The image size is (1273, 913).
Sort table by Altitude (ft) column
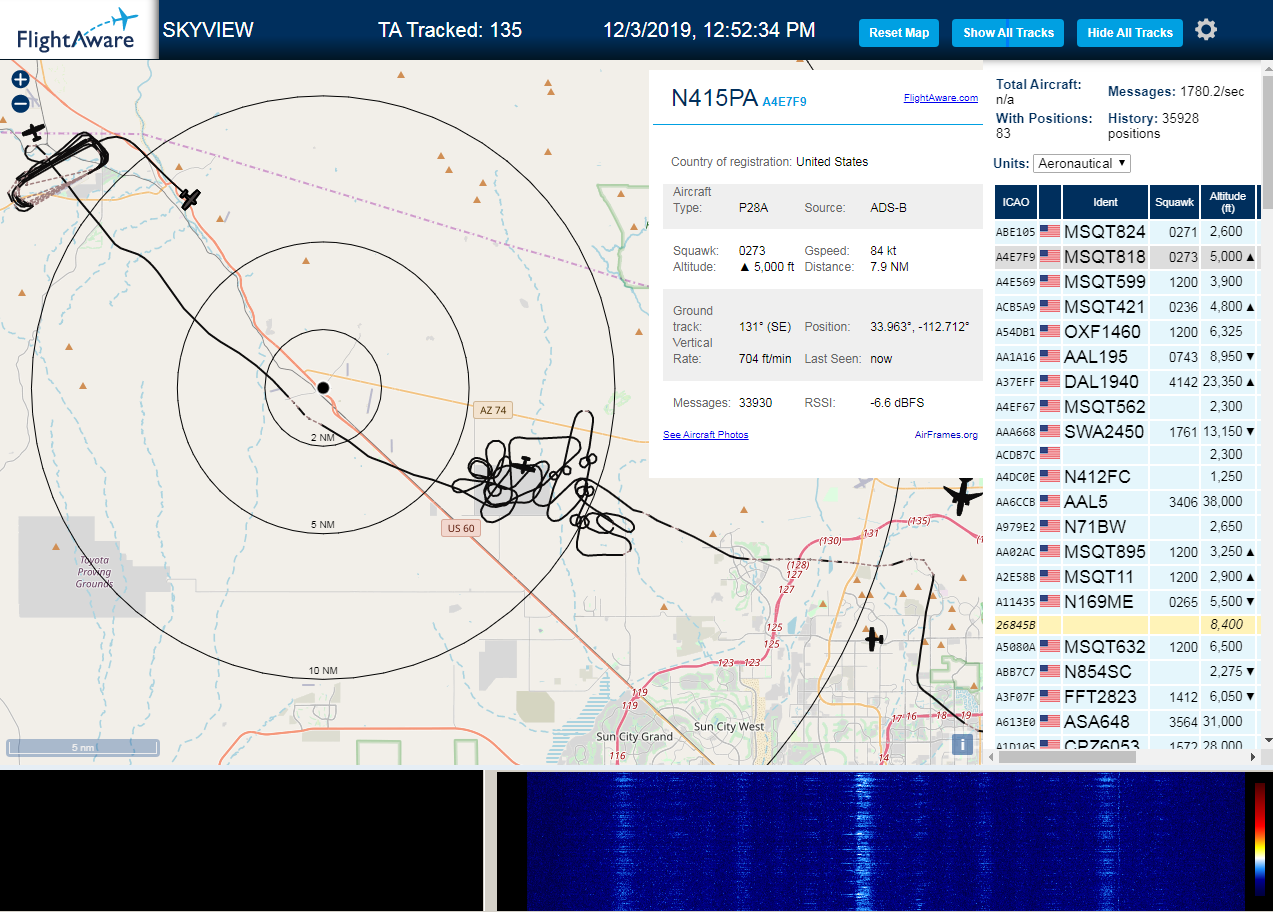pos(1228,202)
